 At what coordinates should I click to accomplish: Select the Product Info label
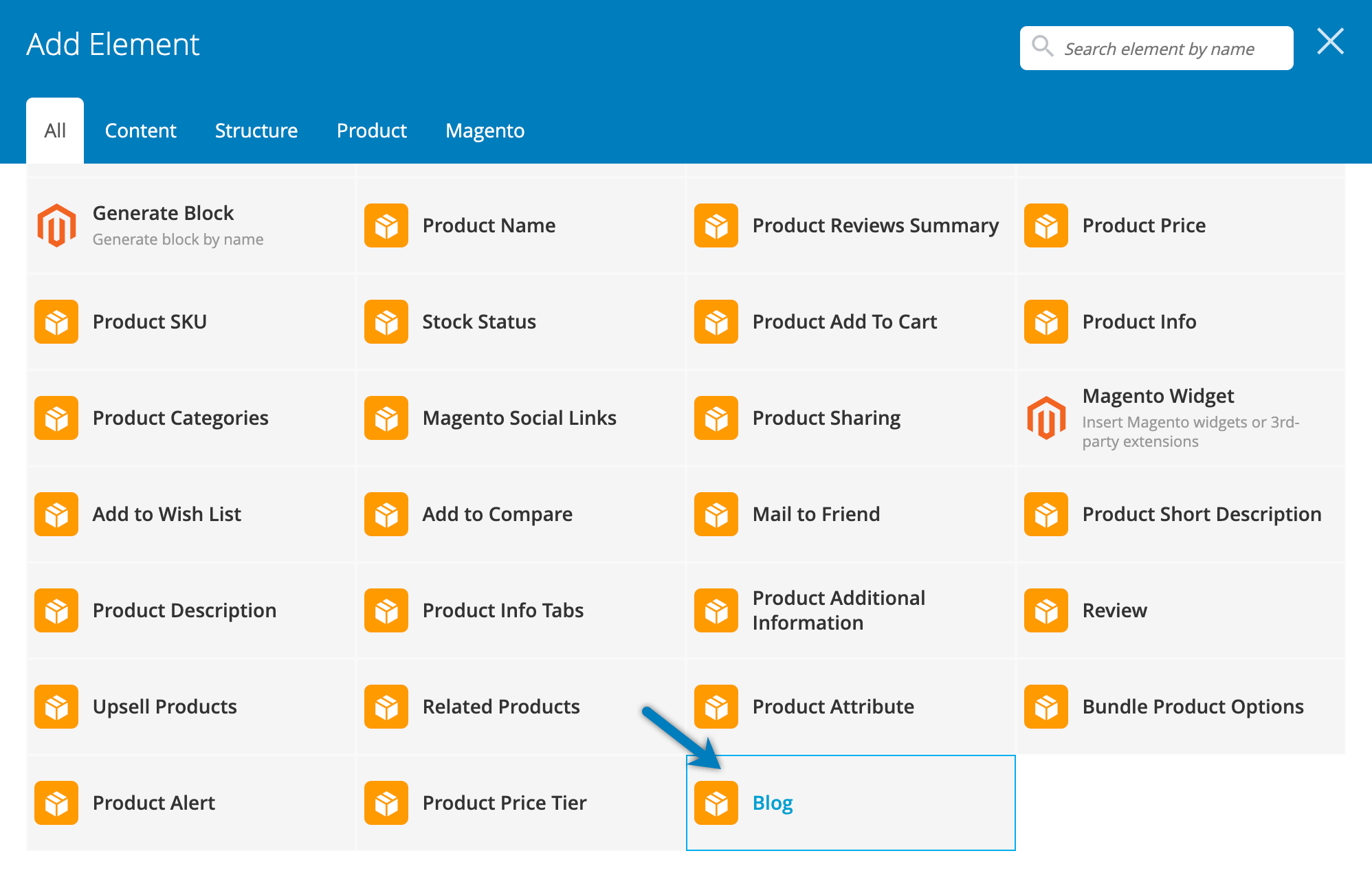pos(1139,322)
